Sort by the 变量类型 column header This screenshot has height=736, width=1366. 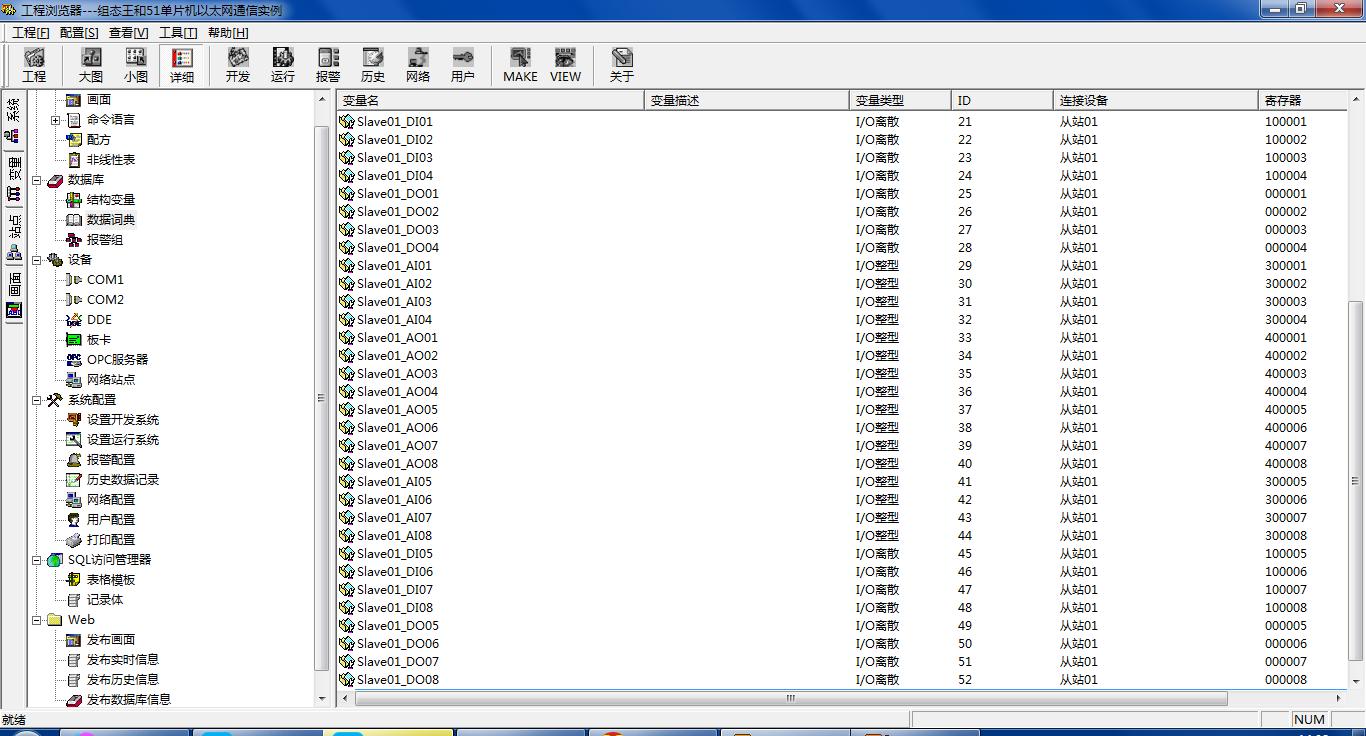click(x=899, y=100)
